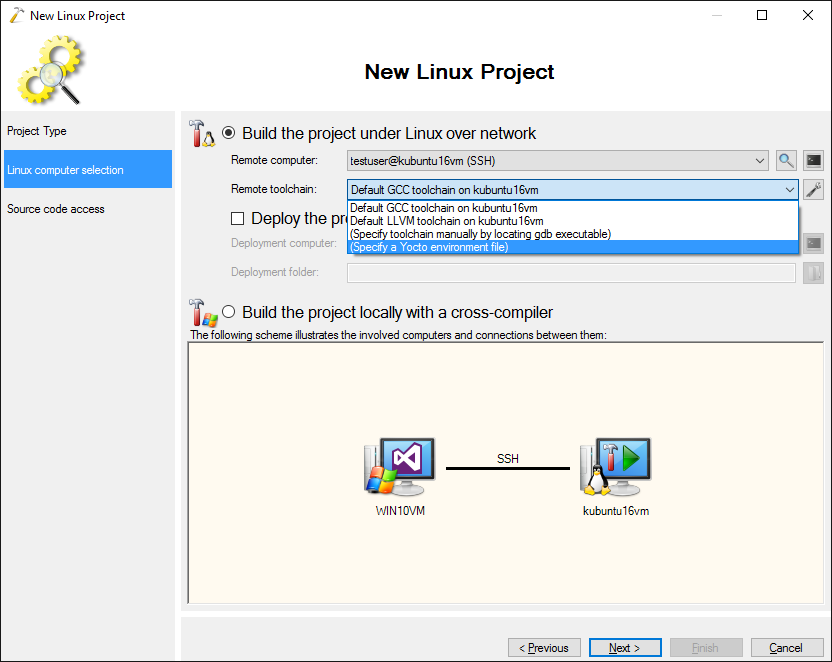Click the Deployment folder input field
Image resolution: width=832 pixels, height=662 pixels.
pyautogui.click(x=571, y=273)
